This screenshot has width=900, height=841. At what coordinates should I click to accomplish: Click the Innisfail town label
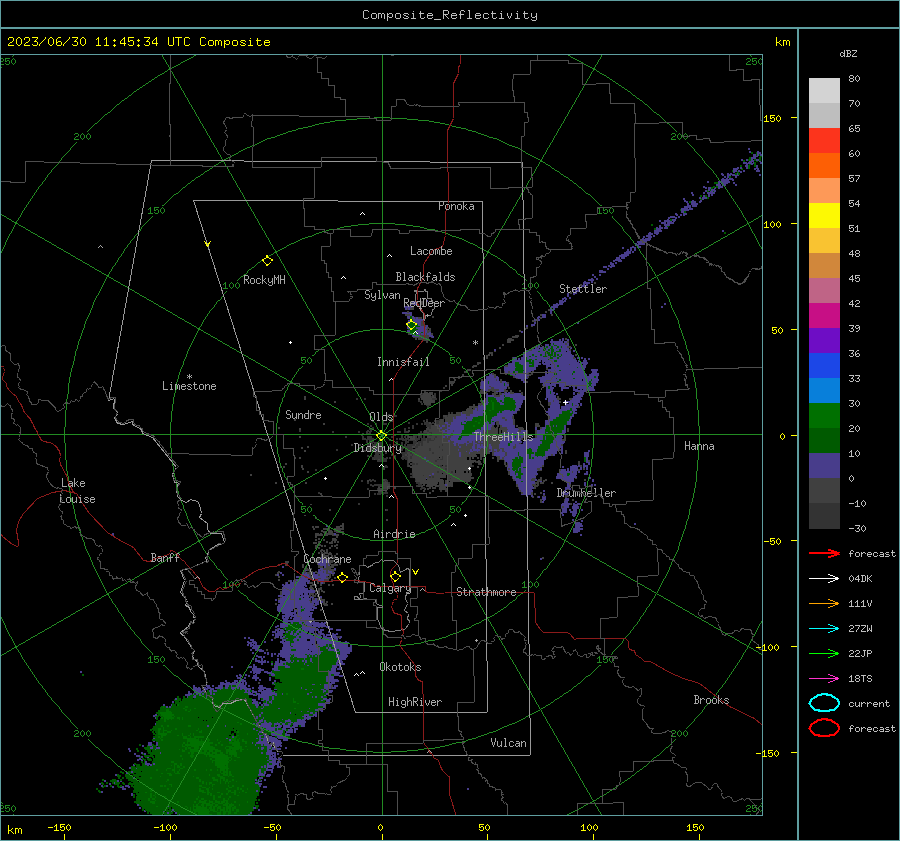403,362
